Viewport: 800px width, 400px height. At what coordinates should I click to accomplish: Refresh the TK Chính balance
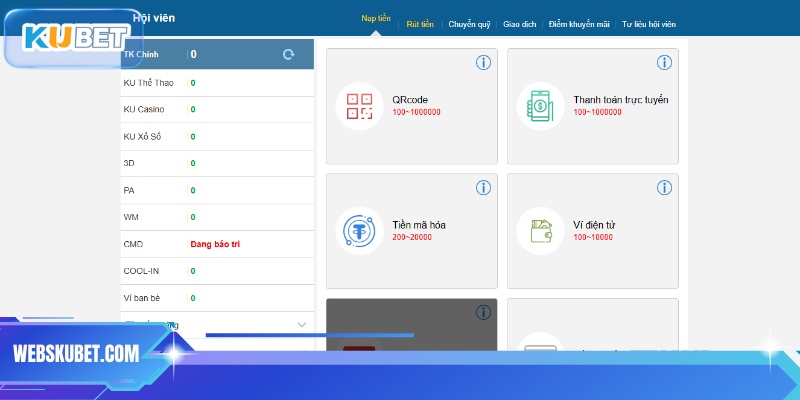[x=289, y=55]
